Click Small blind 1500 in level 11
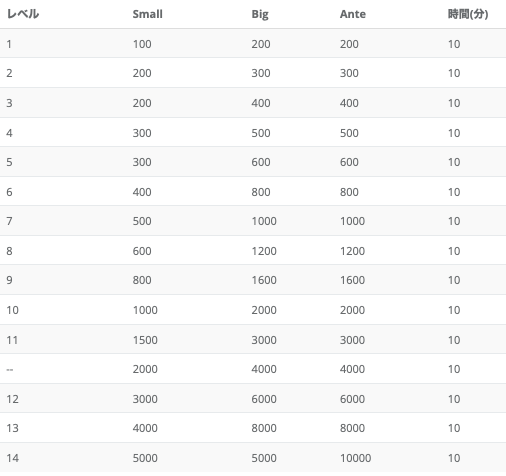The width and height of the screenshot is (506, 476). [145, 340]
